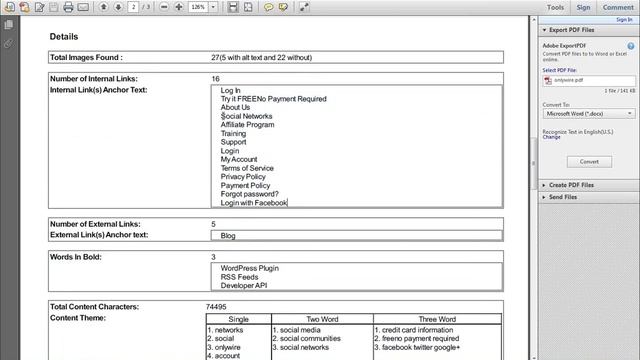This screenshot has height=360, width=640.
Task: Zoom in with the plus icon
Action: [179, 7]
